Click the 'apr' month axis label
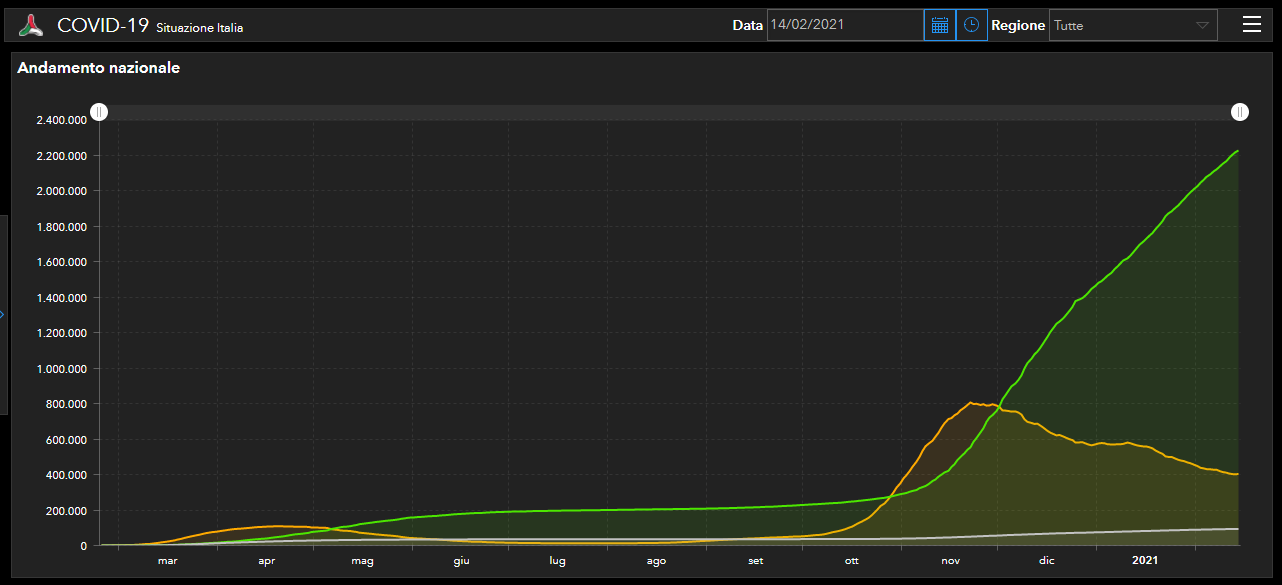1282x585 pixels. coord(266,561)
